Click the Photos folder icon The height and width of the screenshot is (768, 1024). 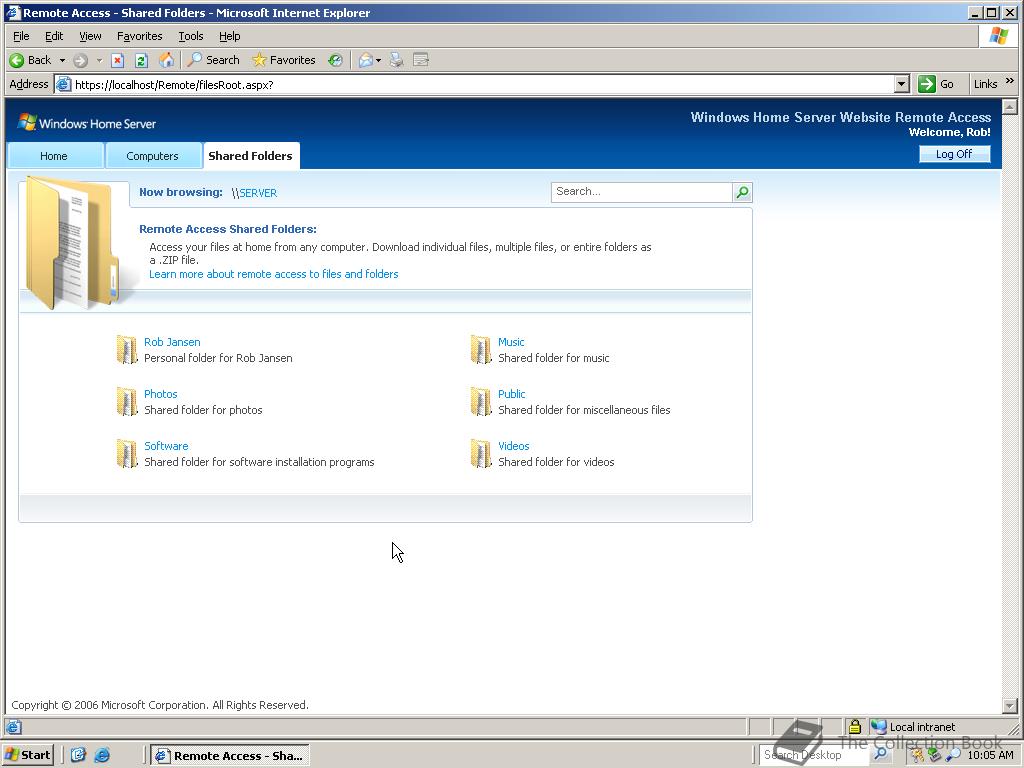pyautogui.click(x=127, y=402)
